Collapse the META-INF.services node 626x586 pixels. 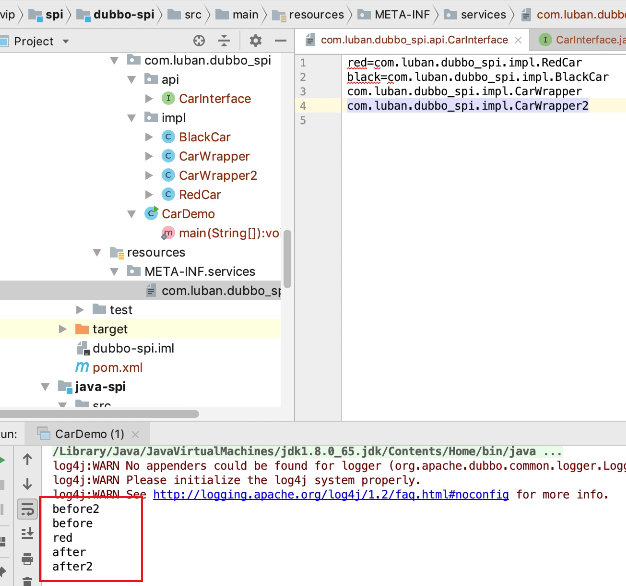(114, 272)
